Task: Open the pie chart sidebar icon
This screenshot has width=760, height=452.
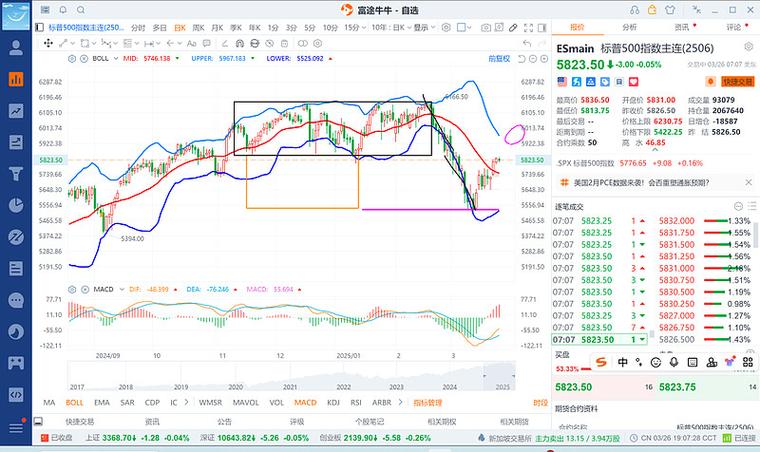Action: 16,205
